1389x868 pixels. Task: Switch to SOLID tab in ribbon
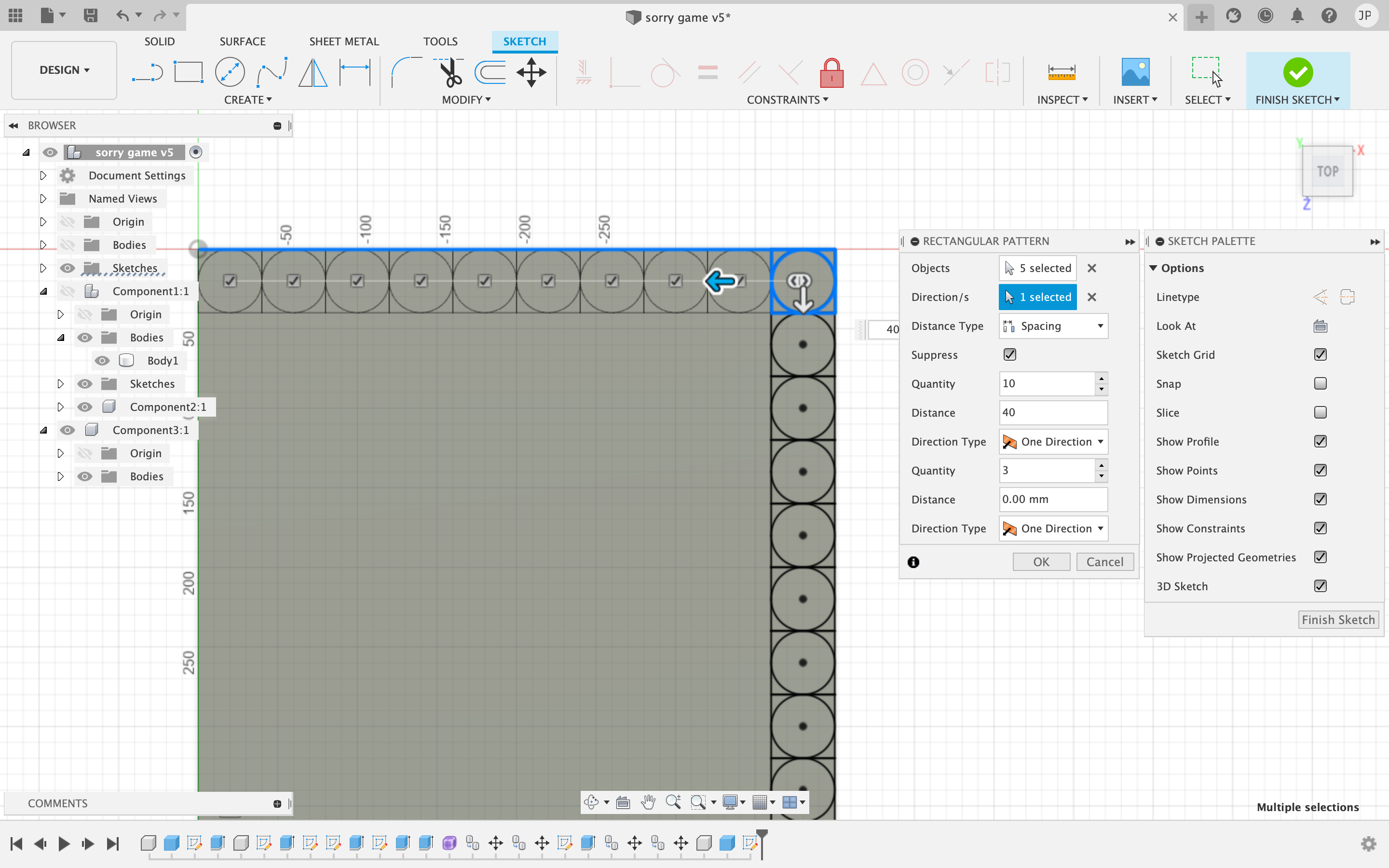pyautogui.click(x=159, y=41)
